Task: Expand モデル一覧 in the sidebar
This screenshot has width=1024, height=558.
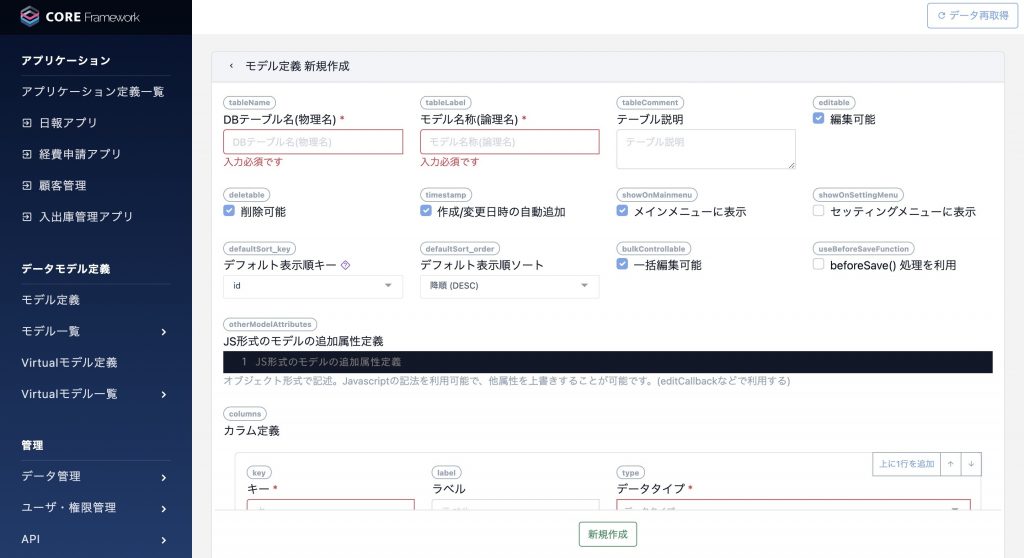Action: pos(95,331)
